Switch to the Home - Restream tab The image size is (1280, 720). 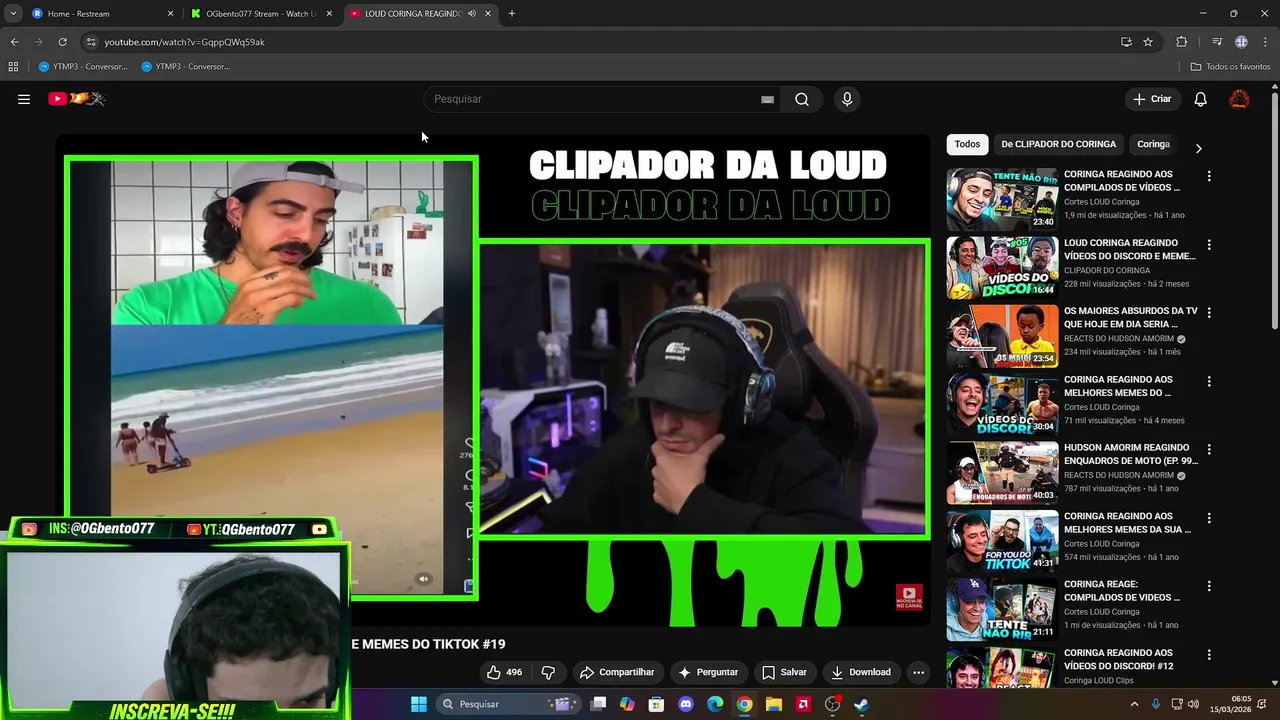100,14
